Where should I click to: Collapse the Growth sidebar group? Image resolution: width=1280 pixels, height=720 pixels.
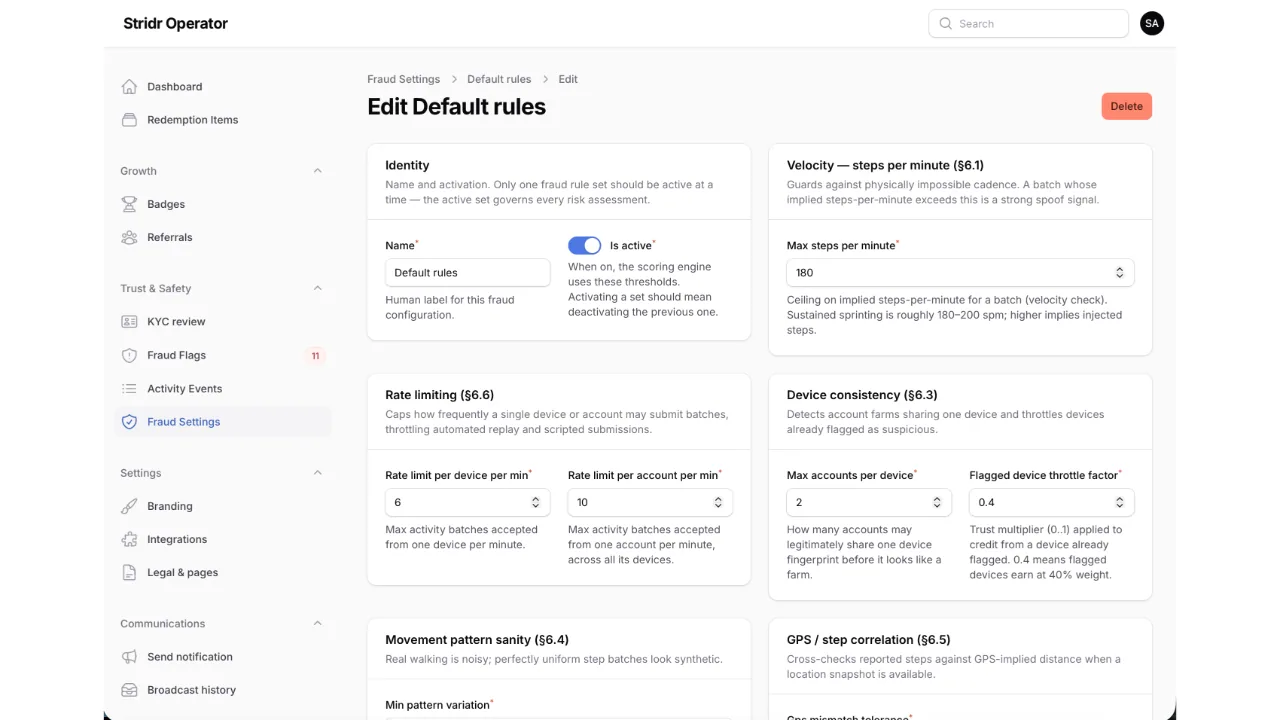tap(317, 171)
